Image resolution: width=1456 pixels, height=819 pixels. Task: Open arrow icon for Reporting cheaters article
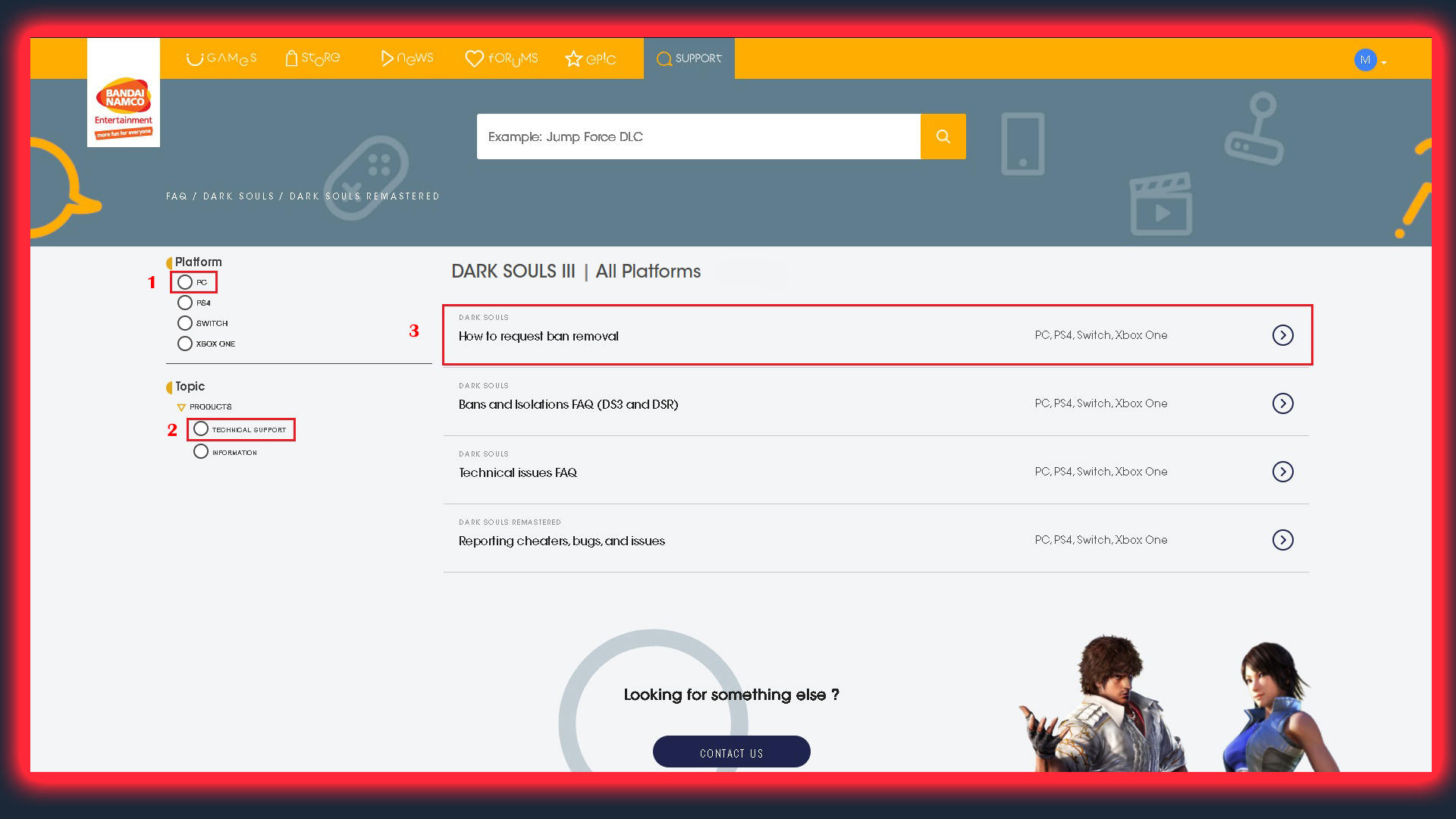[1282, 540]
